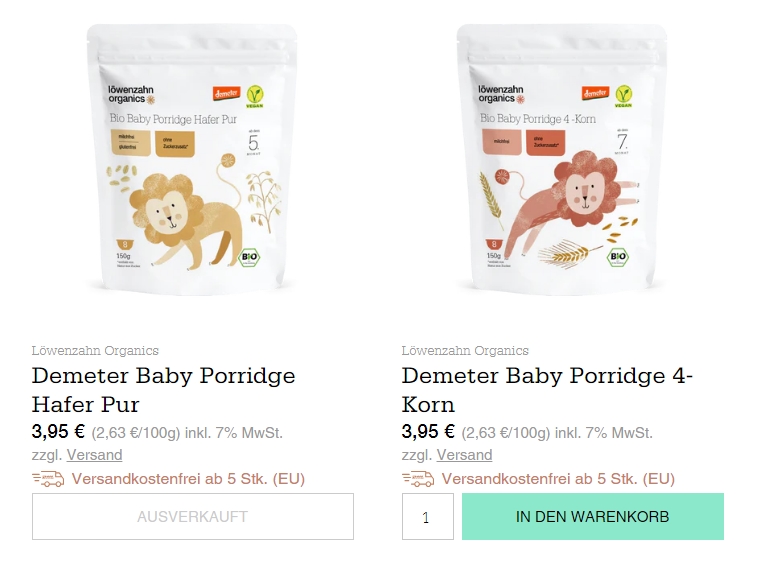This screenshot has height=565, width=759.
Task: Click the Demeter logo on Hafer Pur package
Action: 226,93
